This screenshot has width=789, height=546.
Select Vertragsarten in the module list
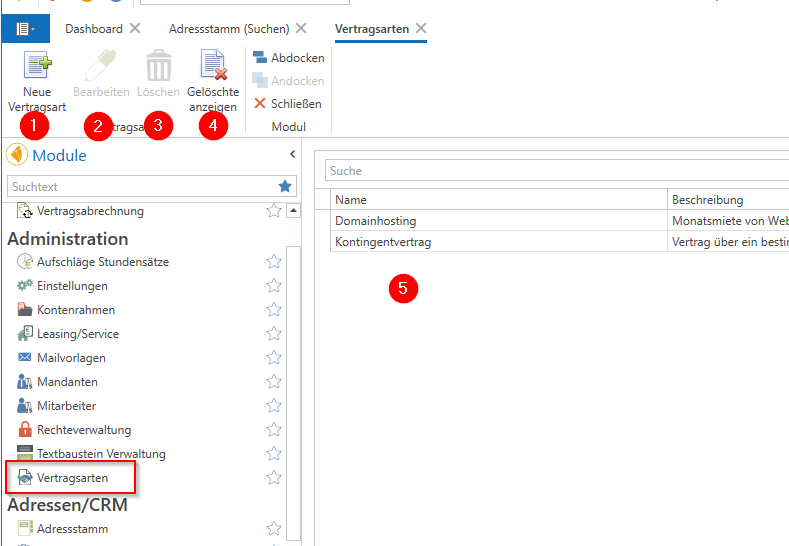(x=72, y=478)
